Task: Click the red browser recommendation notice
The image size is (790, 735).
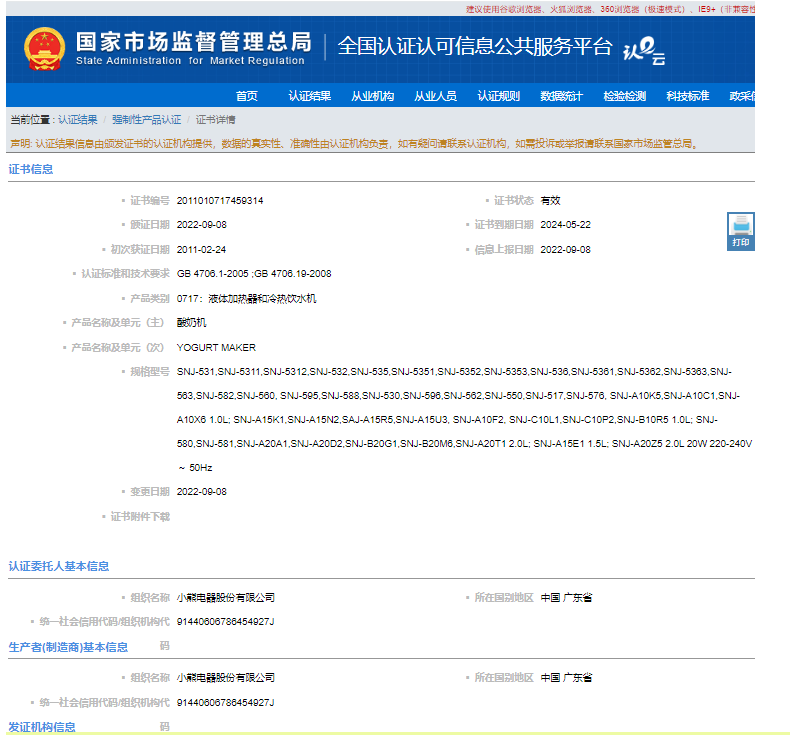Action: point(610,9)
